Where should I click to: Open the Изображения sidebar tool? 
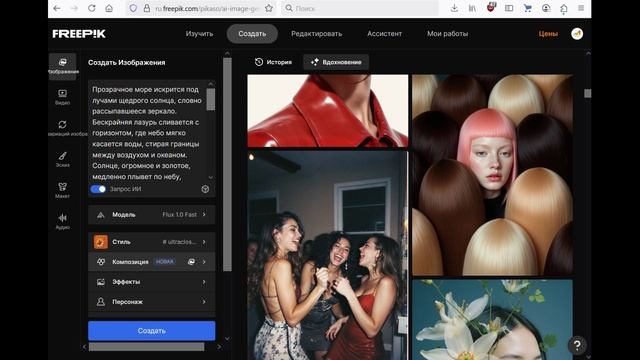click(62, 66)
